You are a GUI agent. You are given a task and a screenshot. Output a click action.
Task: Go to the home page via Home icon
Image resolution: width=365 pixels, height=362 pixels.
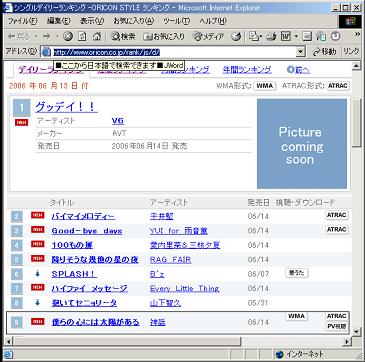pyautogui.click(x=97, y=36)
